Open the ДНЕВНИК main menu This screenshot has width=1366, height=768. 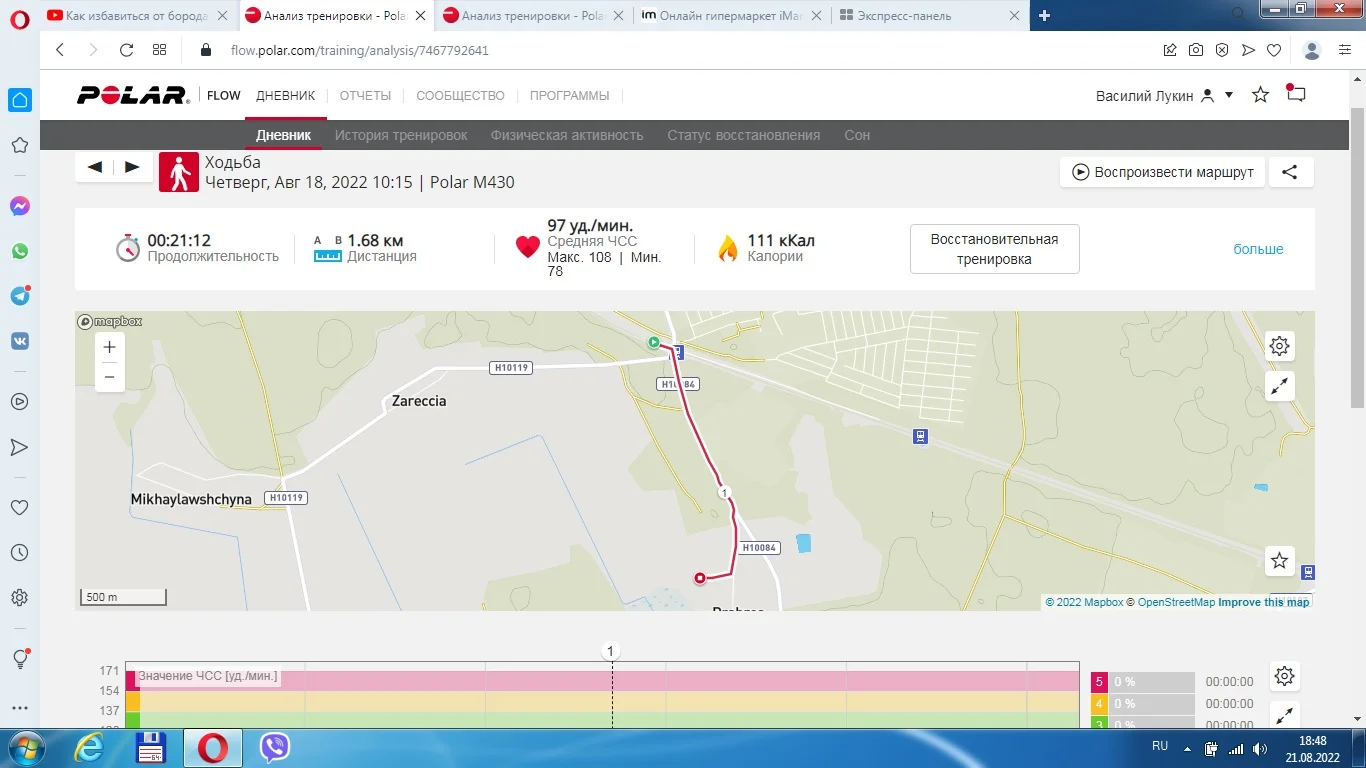(x=286, y=96)
